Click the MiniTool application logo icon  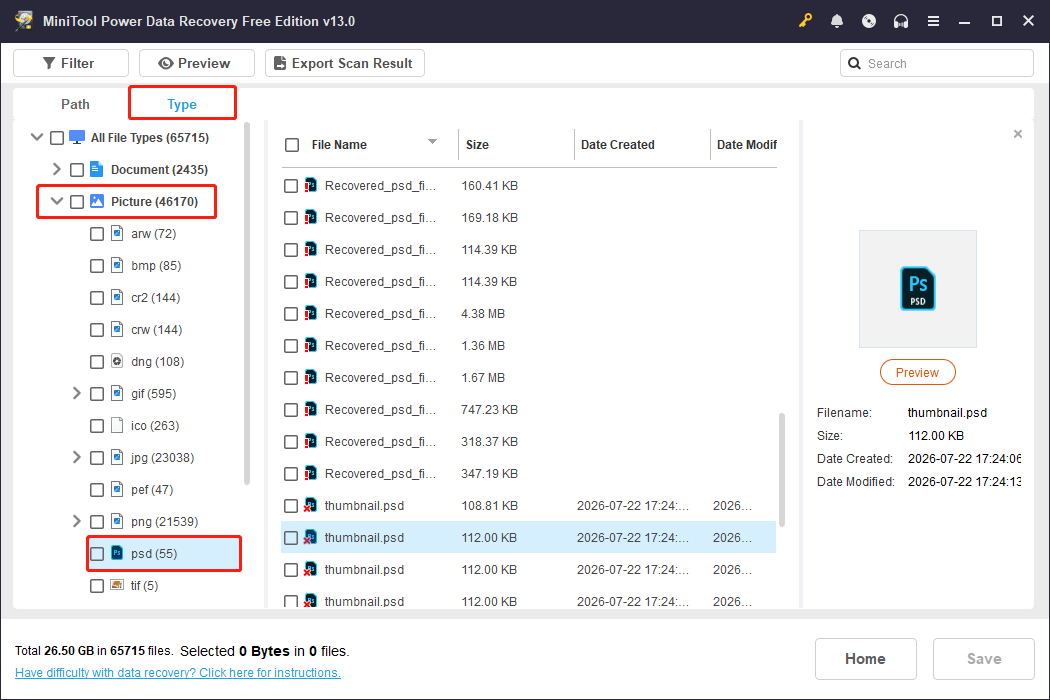(x=24, y=21)
